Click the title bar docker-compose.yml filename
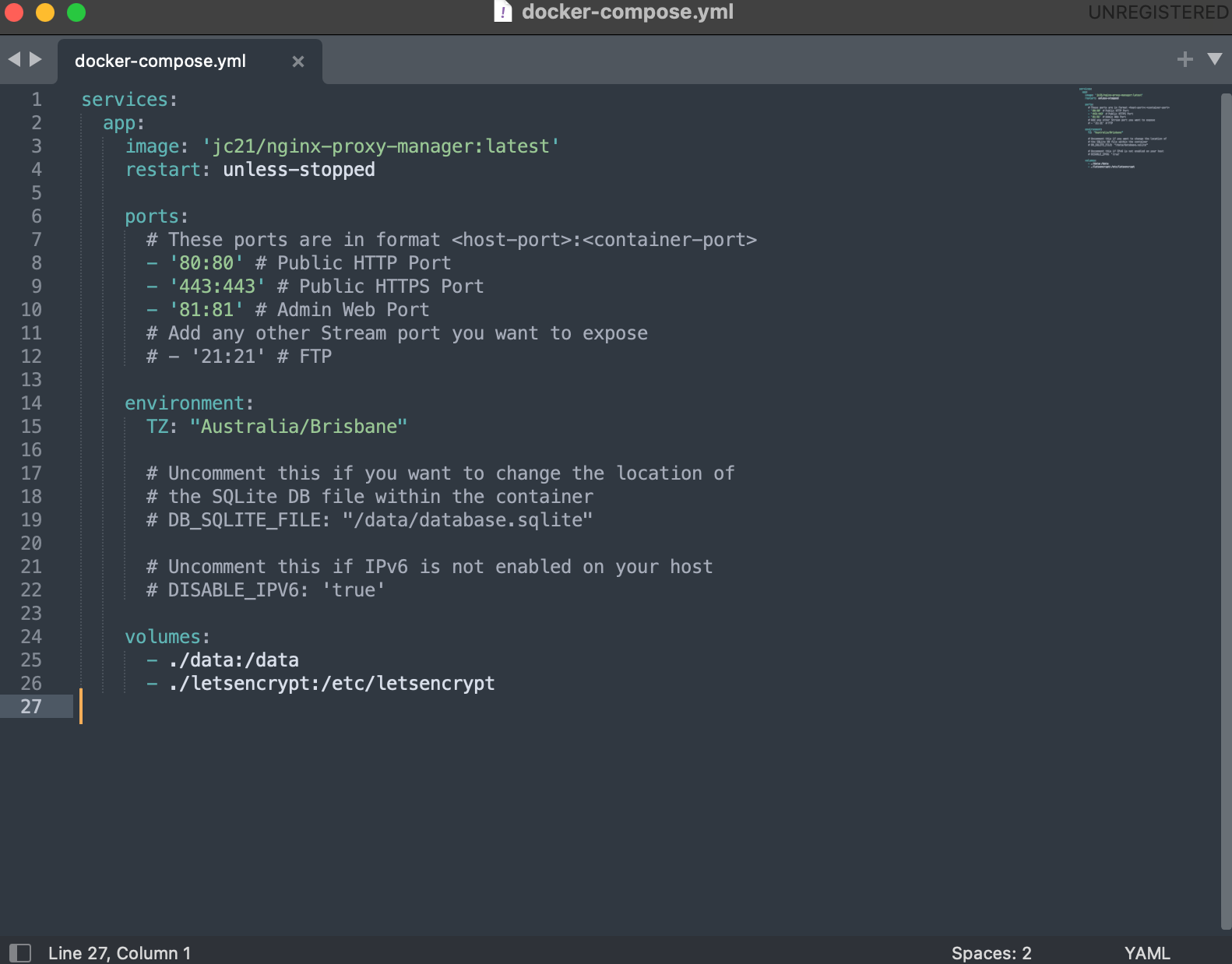The height and width of the screenshot is (964, 1232). pos(628,12)
